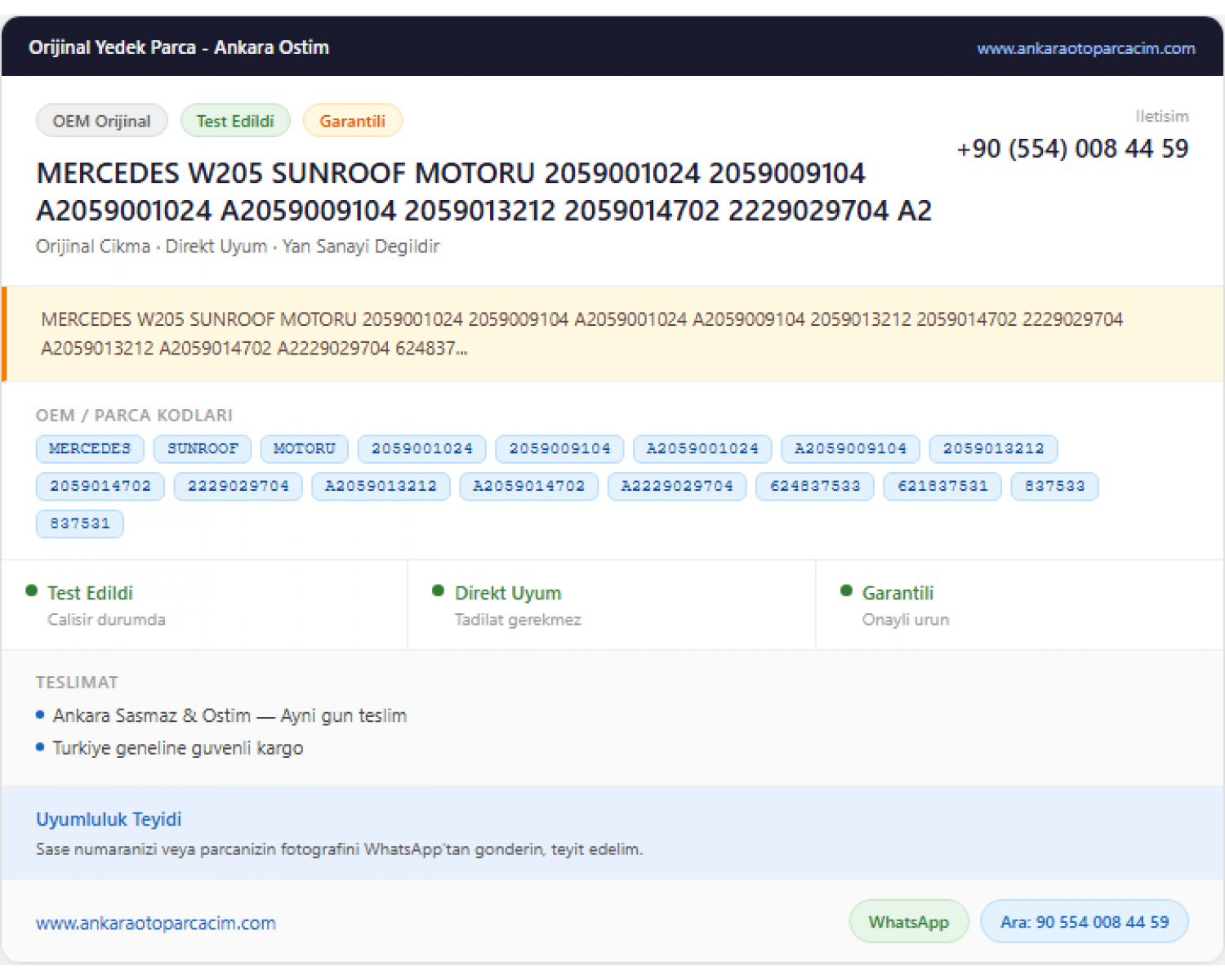
Task: Click the Ara: 90 554 008 44 59 call button
Action: 1085,921
